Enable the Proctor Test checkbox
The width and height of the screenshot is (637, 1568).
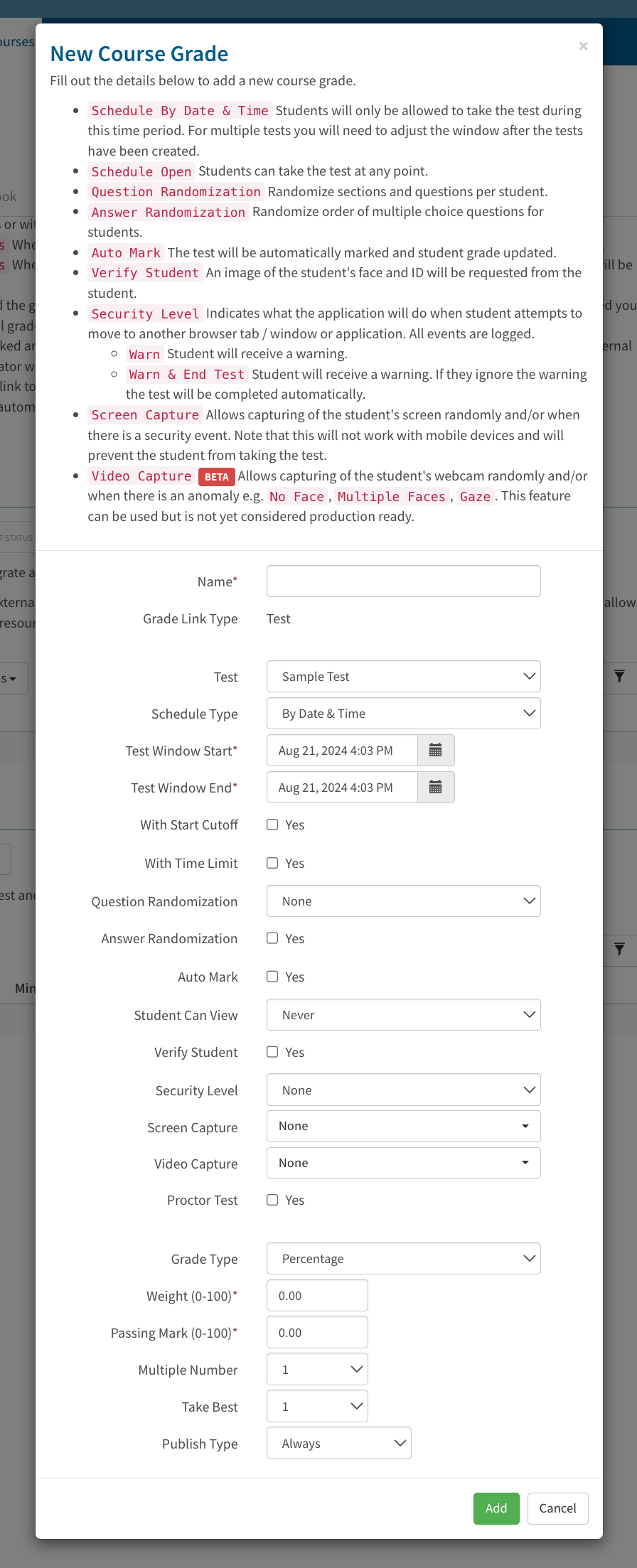[272, 1200]
